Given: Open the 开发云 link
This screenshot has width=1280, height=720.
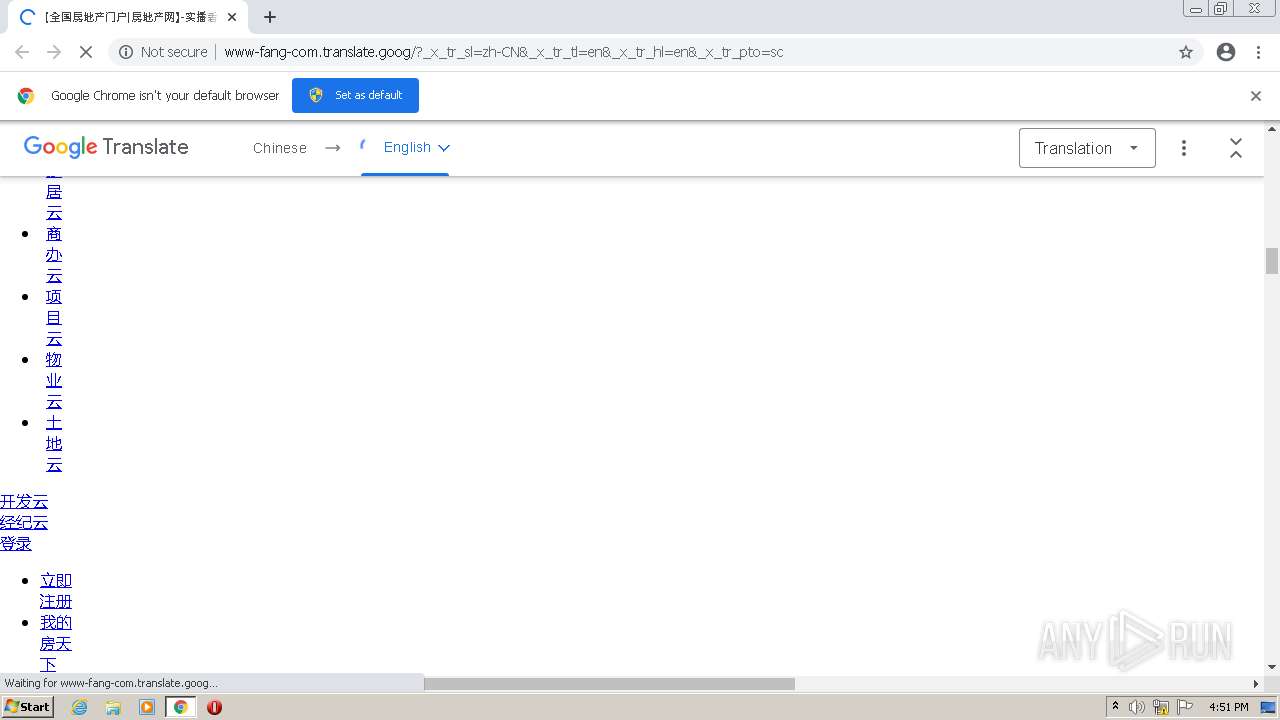Looking at the screenshot, I should click(24, 501).
